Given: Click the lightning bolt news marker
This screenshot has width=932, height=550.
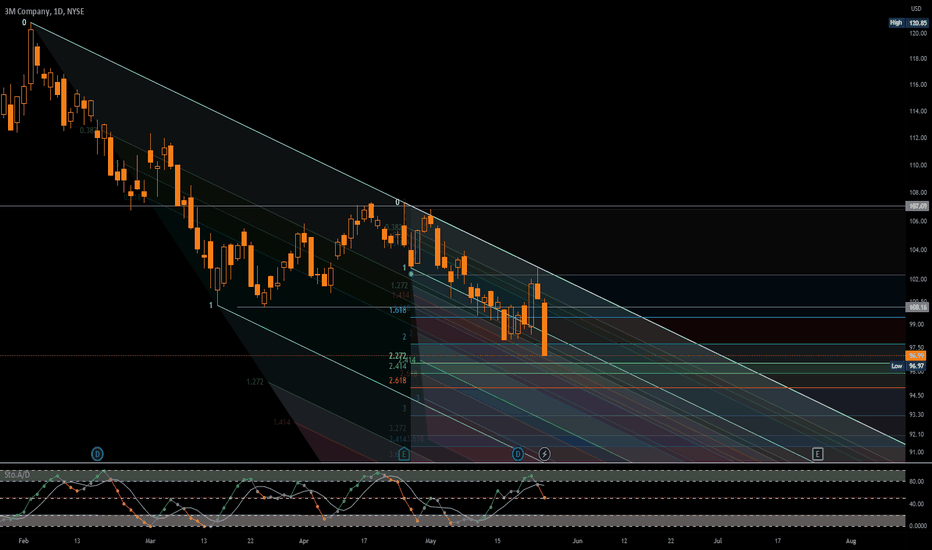Looking at the screenshot, I should [x=544, y=454].
